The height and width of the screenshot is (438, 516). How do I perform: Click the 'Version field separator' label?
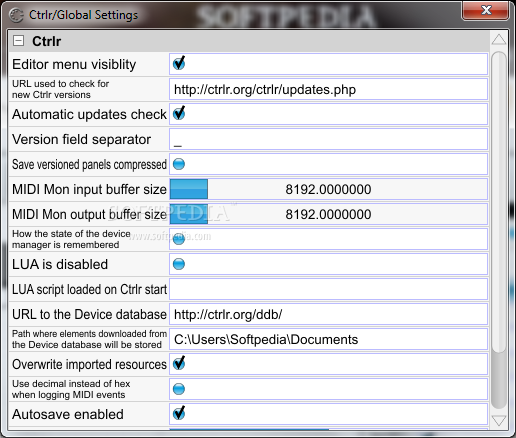81,139
